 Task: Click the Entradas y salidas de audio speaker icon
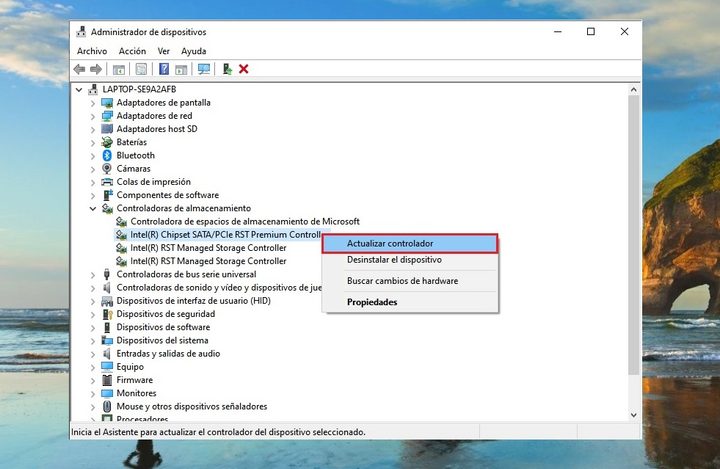[x=107, y=354]
